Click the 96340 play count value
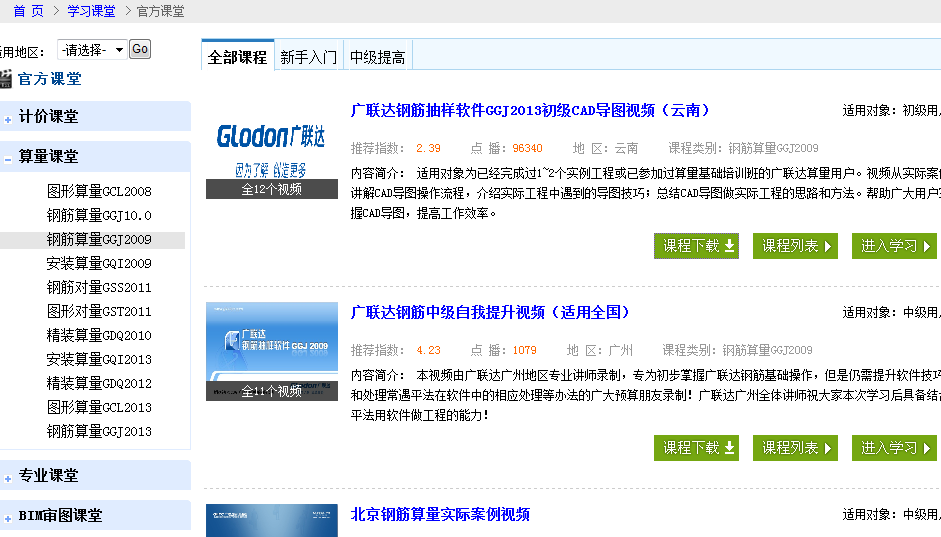 click(528, 148)
